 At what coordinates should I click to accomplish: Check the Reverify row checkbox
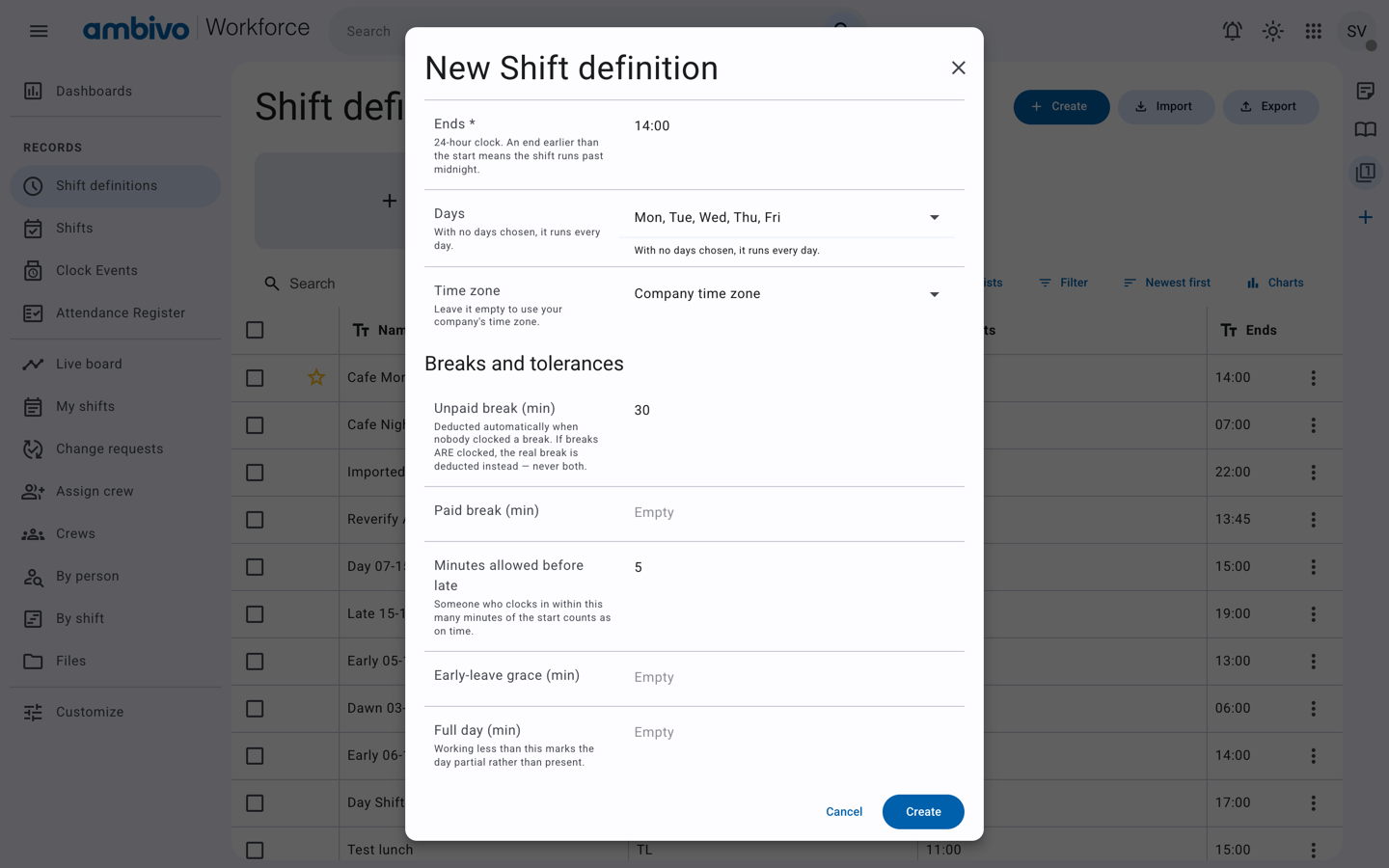[255, 520]
